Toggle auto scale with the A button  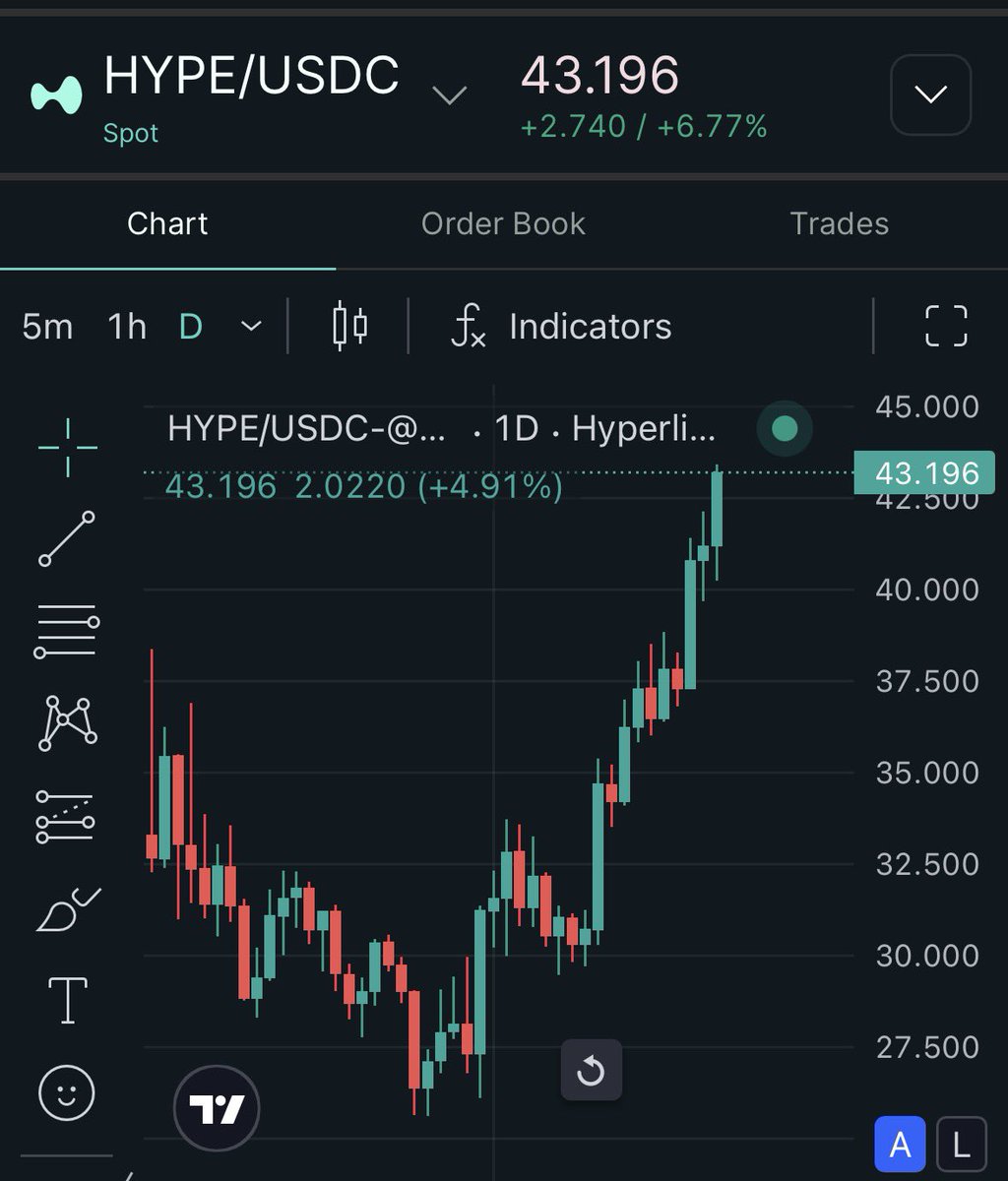point(900,1145)
